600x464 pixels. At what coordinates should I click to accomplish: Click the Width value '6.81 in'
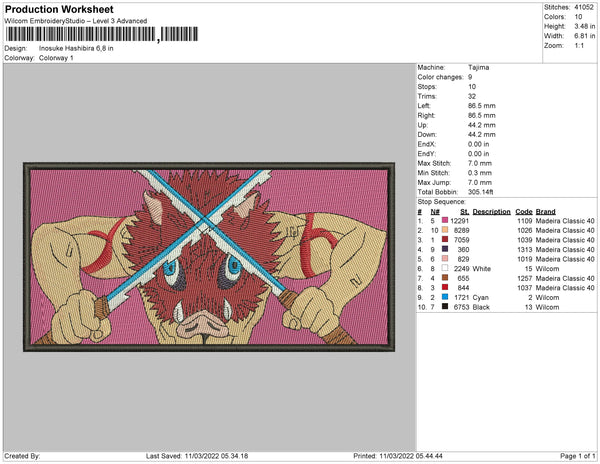584,36
